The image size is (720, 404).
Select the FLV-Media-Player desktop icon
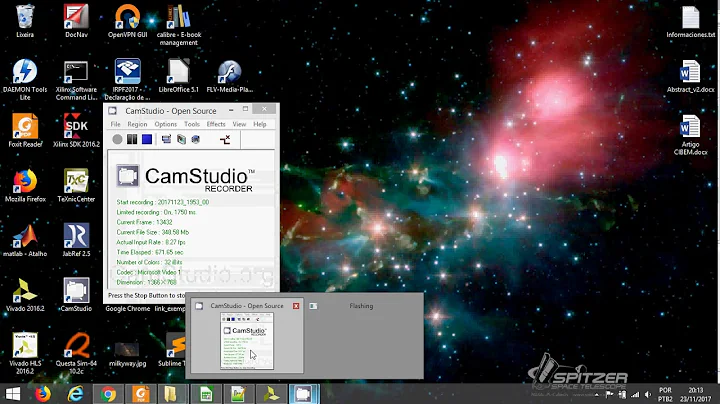click(x=230, y=76)
